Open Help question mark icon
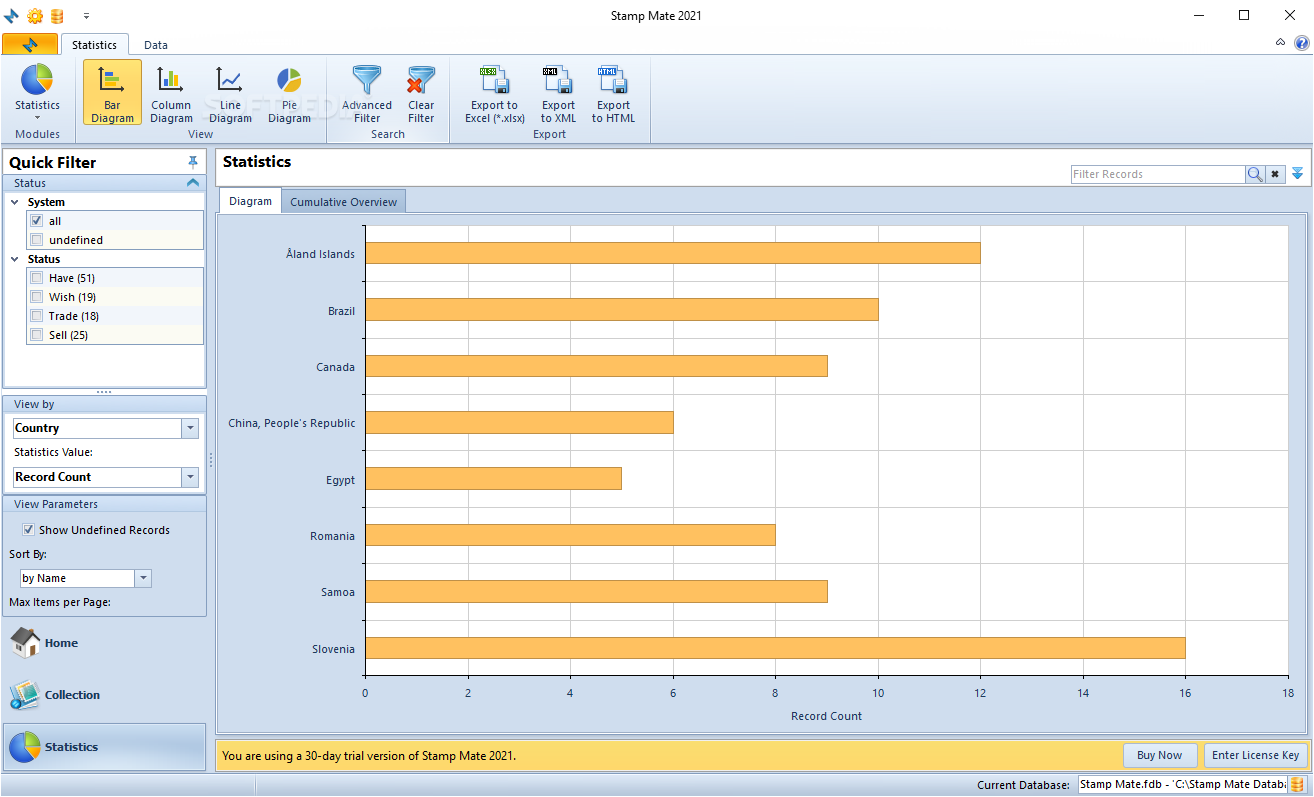 click(x=1301, y=43)
